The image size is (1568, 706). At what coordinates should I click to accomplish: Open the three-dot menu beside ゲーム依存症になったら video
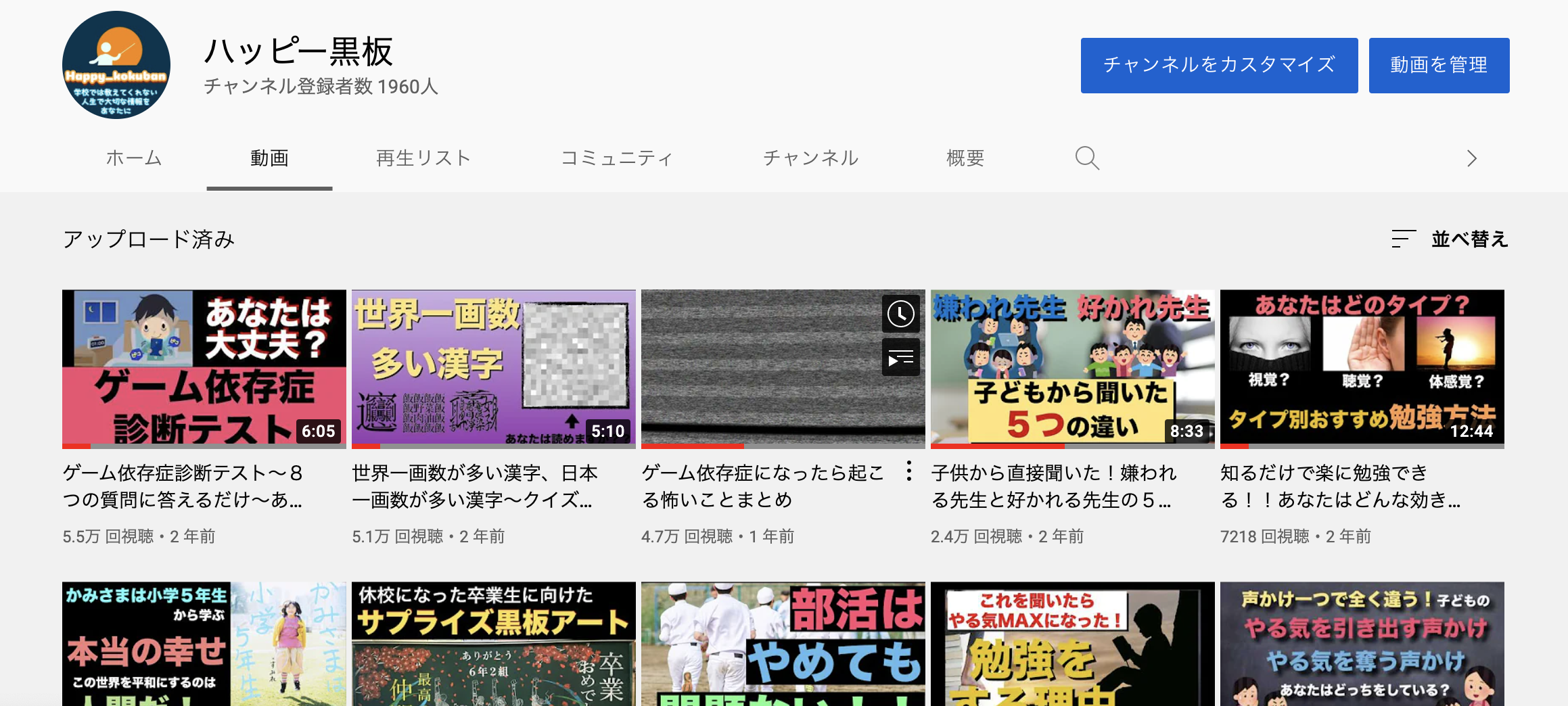pos(909,471)
